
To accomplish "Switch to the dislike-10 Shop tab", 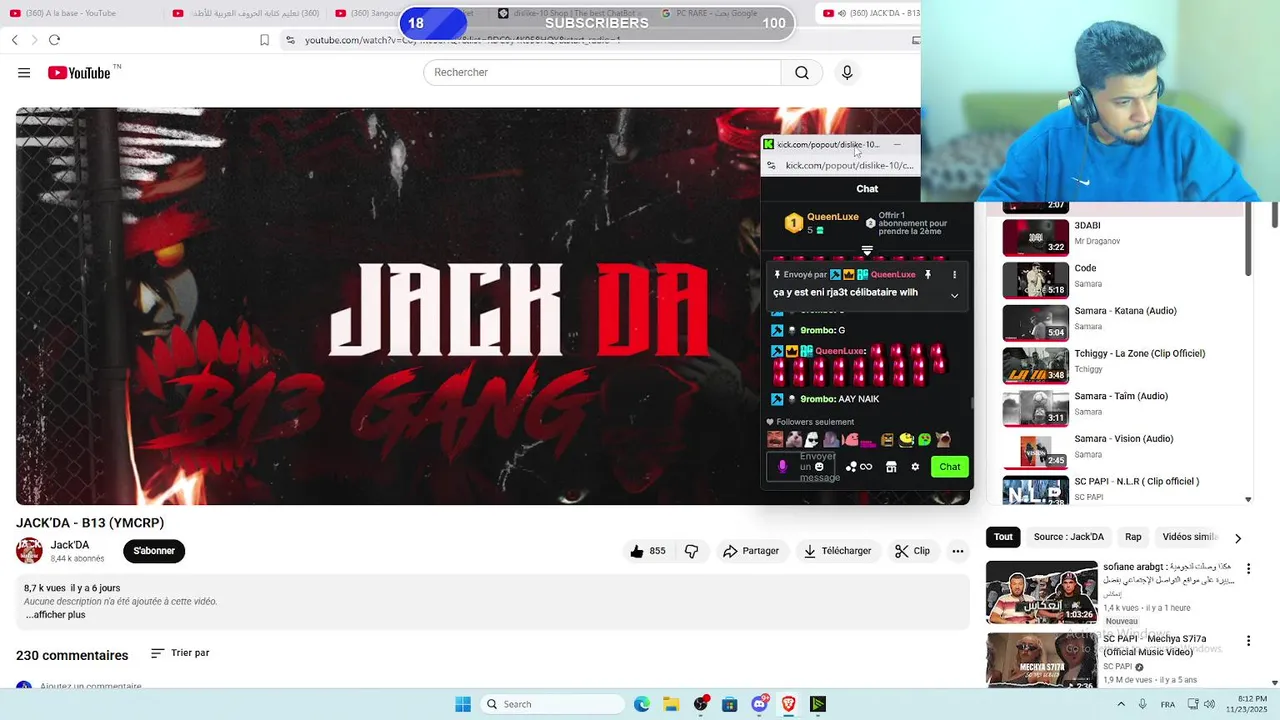I will pos(570,13).
